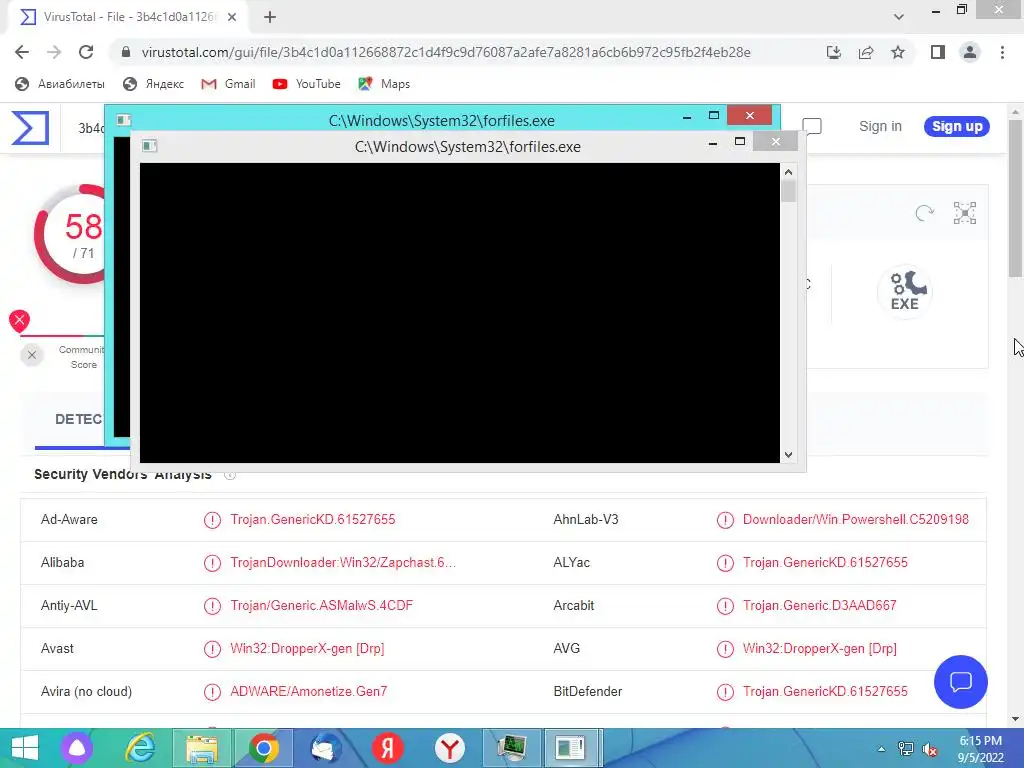Open the chat bubble help button
This screenshot has height=768, width=1024.
click(x=961, y=682)
